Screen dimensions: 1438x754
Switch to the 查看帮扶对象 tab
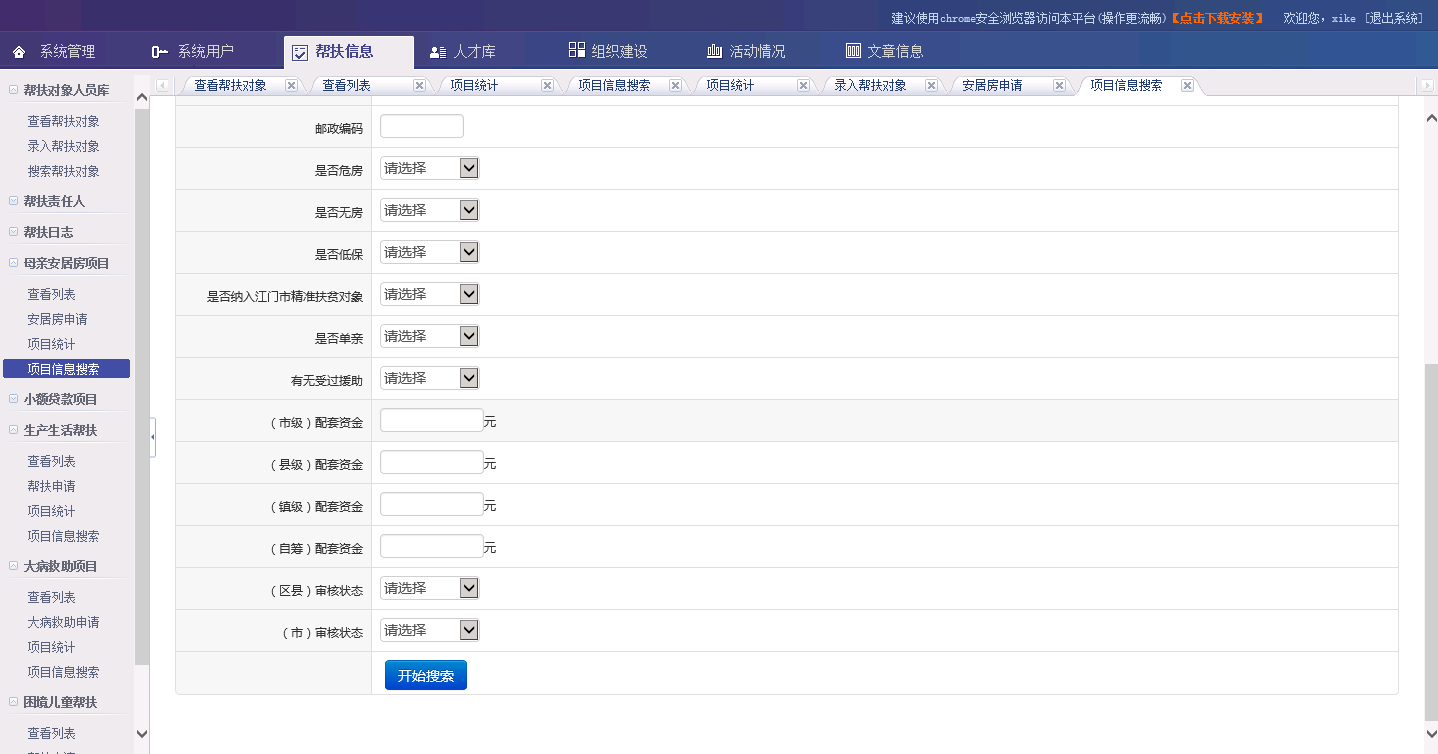(230, 86)
